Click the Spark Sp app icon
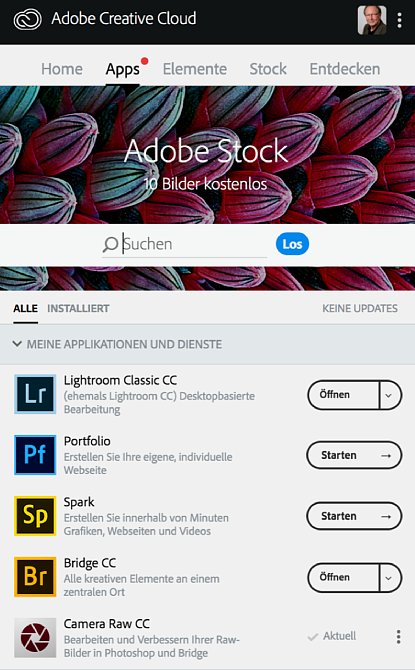This screenshot has height=670, width=415. coord(35,516)
